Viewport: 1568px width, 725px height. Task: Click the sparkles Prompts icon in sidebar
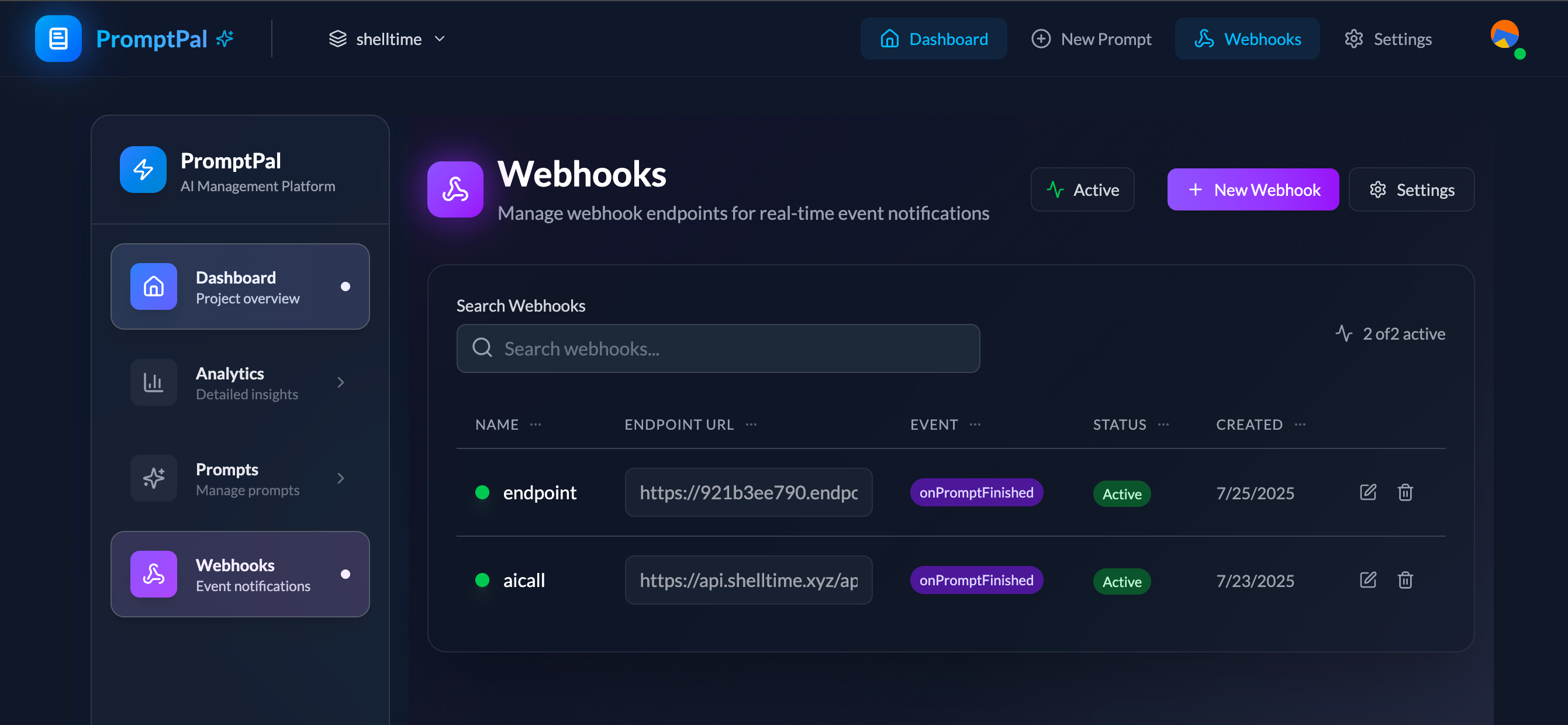pyautogui.click(x=153, y=478)
